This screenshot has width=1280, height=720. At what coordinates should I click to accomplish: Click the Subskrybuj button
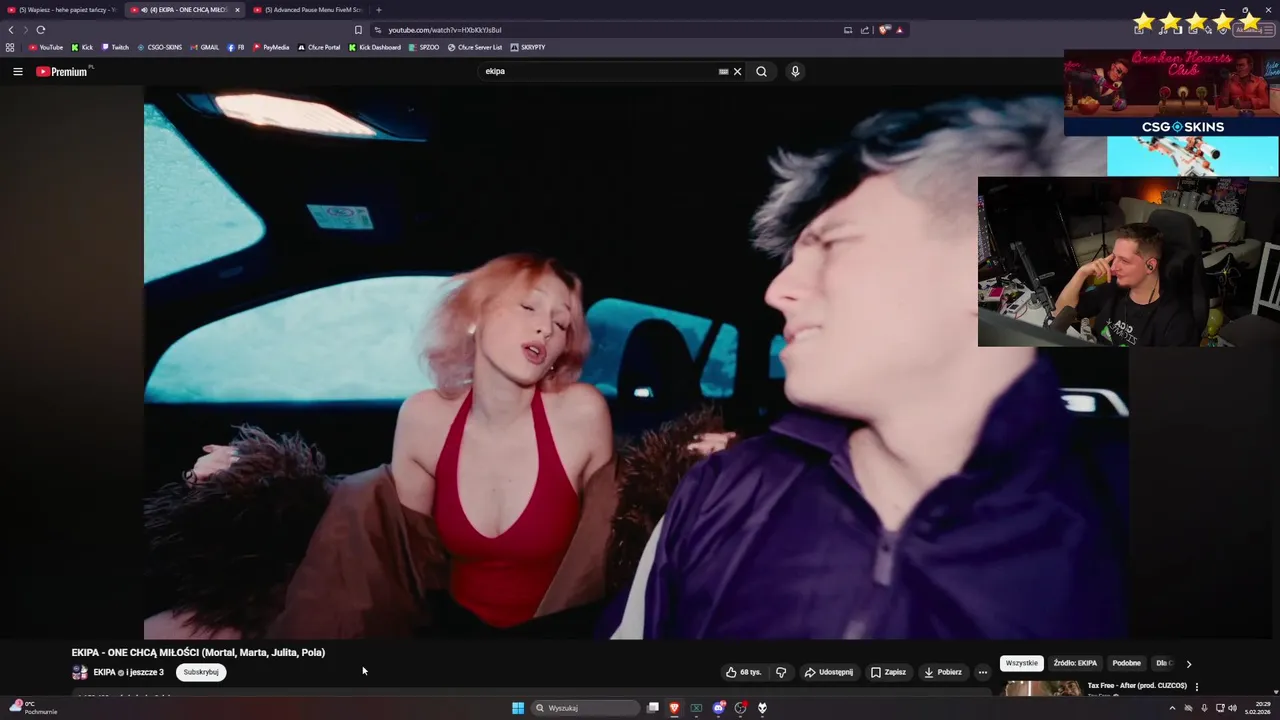[201, 672]
